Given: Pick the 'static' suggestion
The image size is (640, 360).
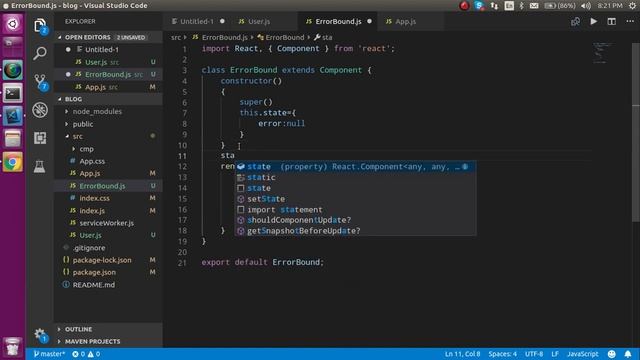Looking at the screenshot, I should coord(355,178).
